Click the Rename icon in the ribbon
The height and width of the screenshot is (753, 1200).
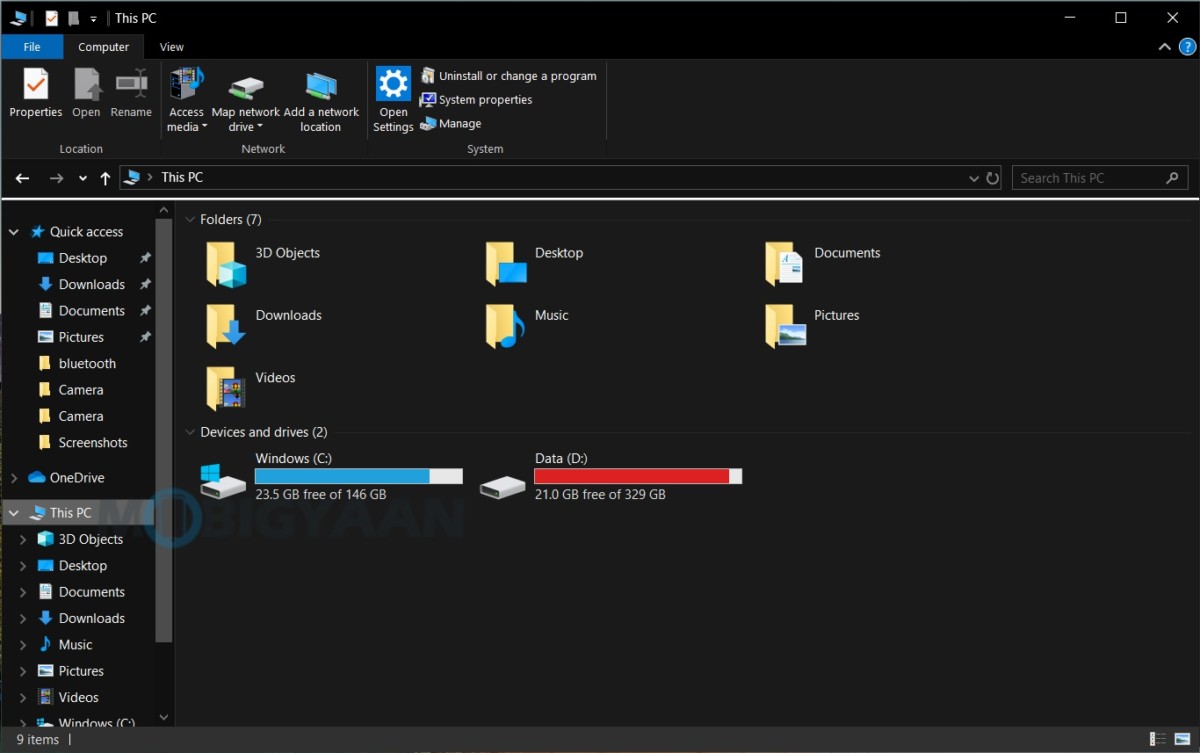131,95
